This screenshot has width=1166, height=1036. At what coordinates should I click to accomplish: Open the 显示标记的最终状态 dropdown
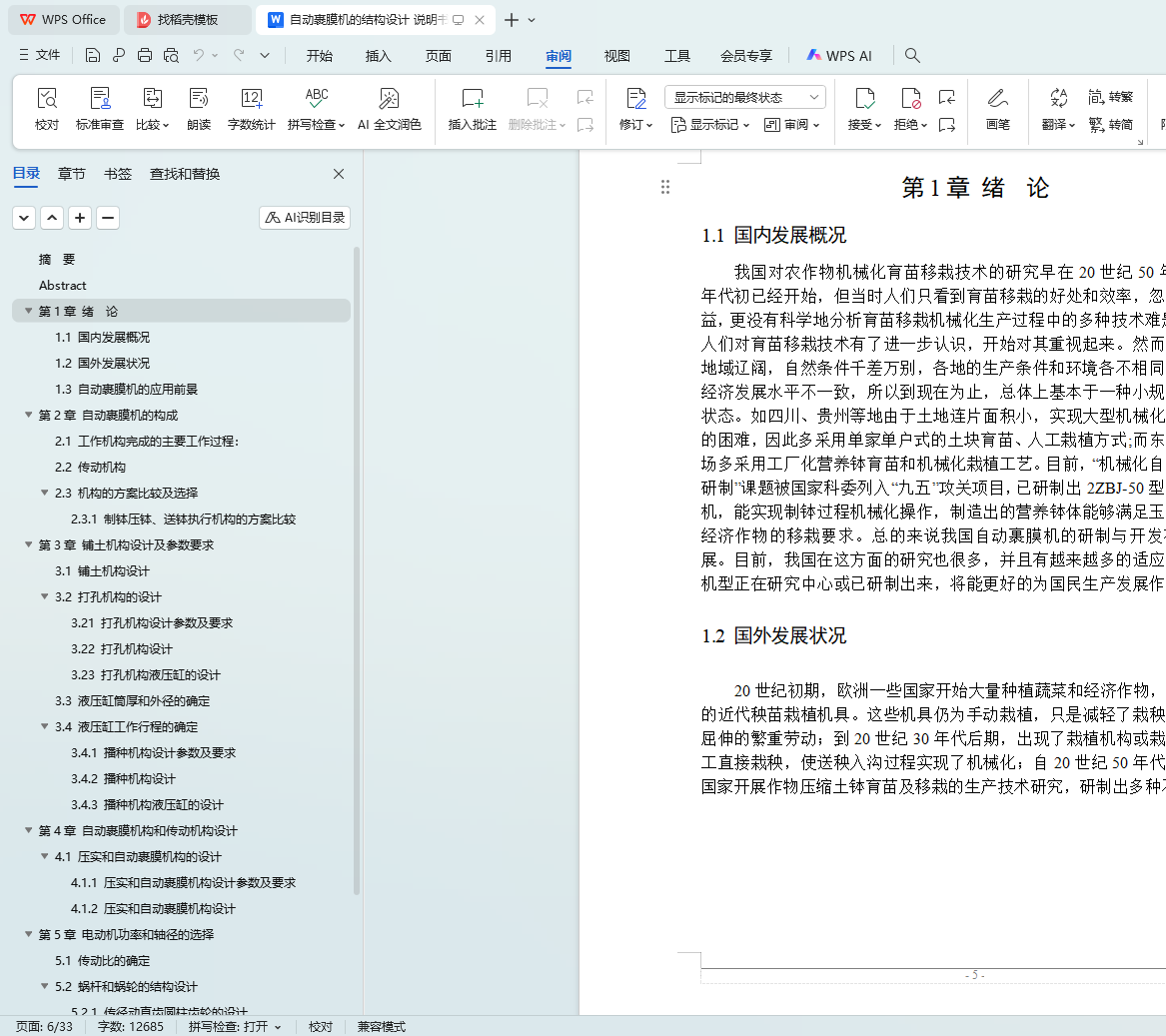point(745,98)
